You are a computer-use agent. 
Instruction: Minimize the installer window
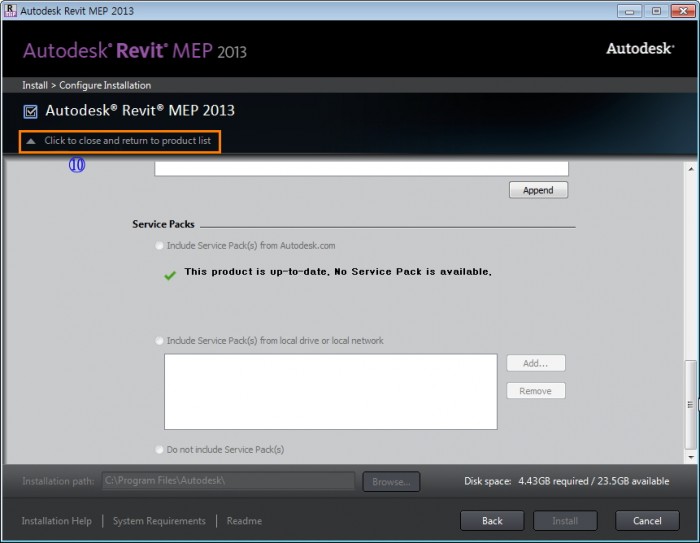click(629, 10)
